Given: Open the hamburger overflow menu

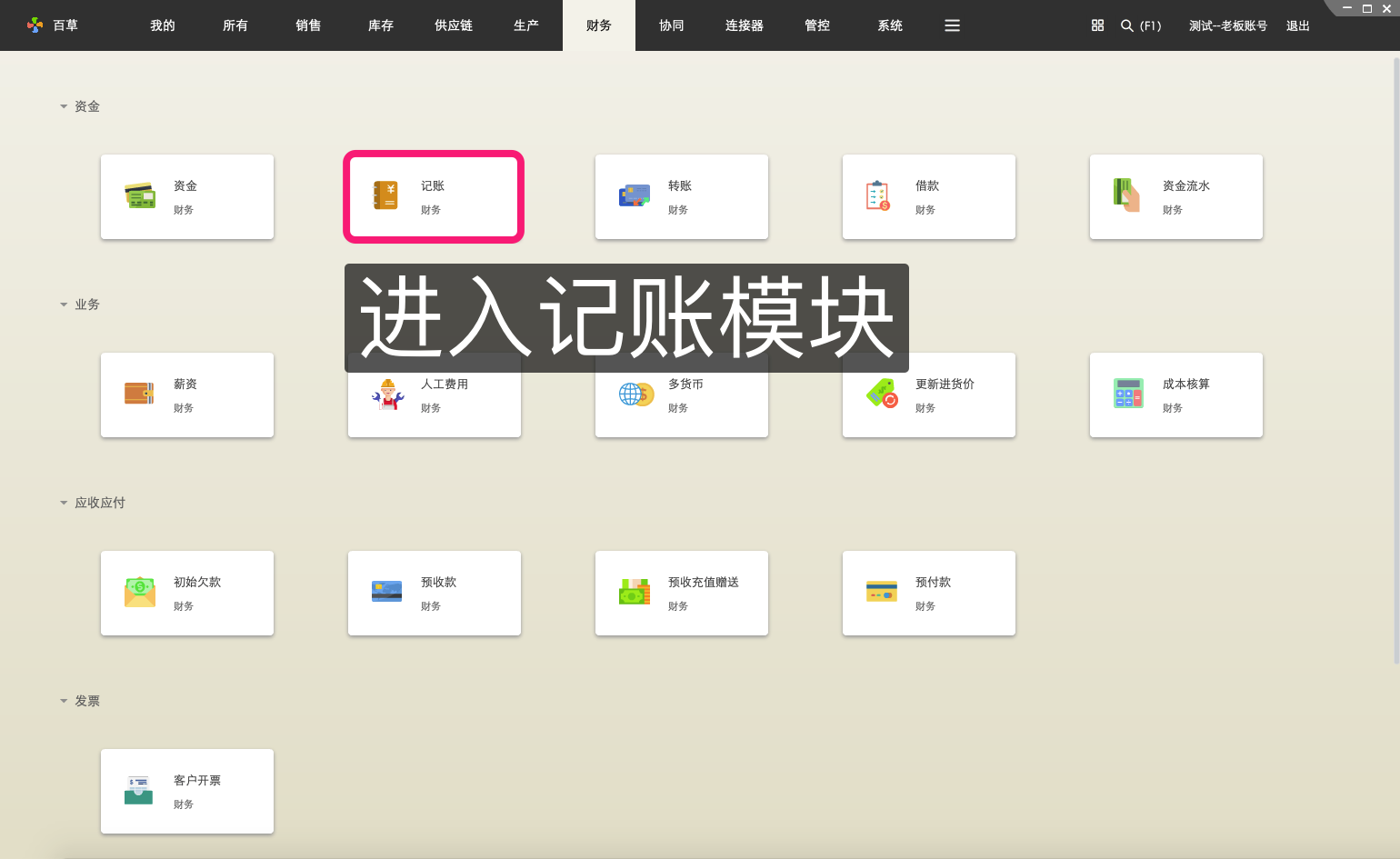Looking at the screenshot, I should click(952, 25).
